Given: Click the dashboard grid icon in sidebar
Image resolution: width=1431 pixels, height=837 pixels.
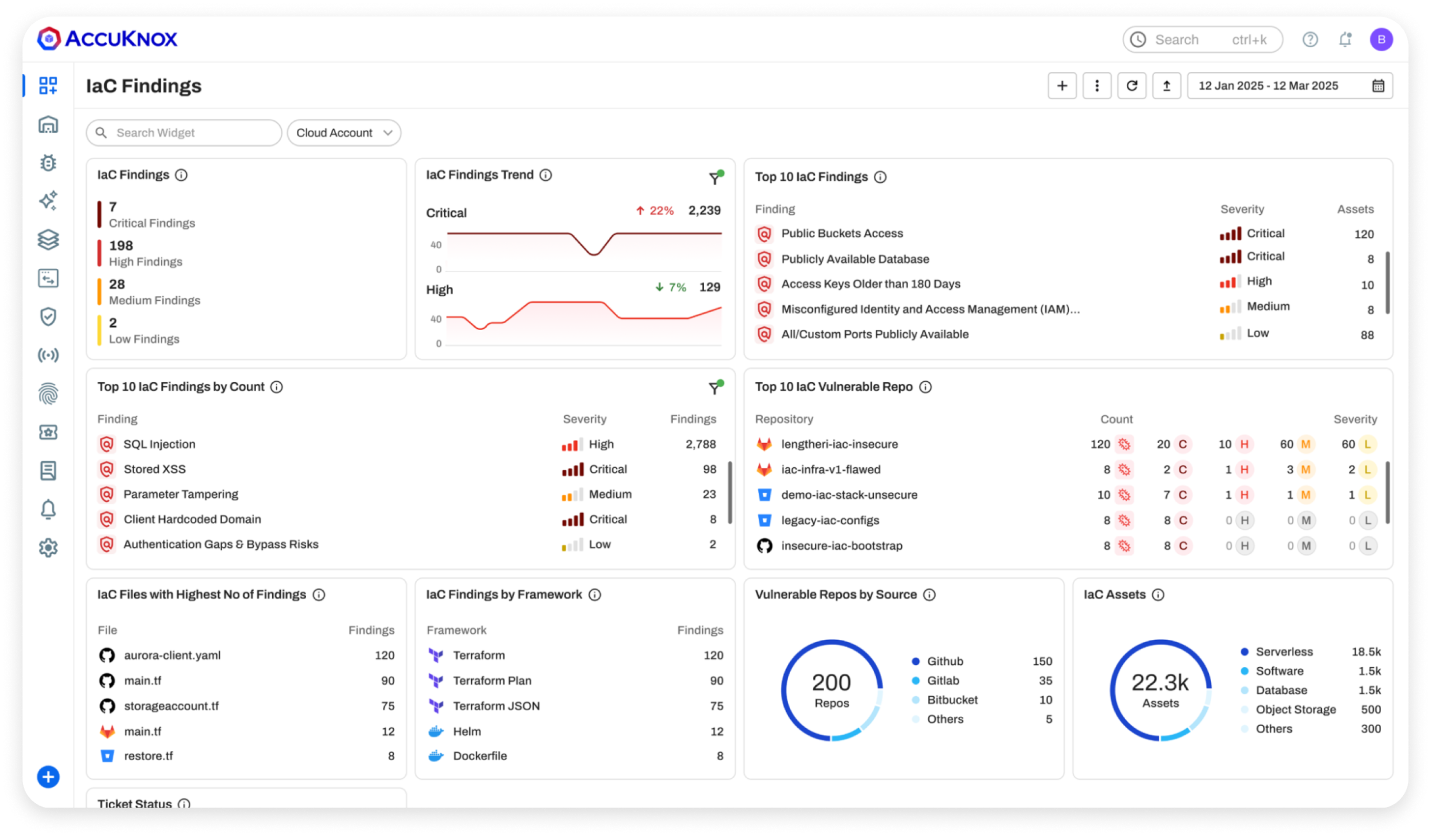Looking at the screenshot, I should pyautogui.click(x=48, y=86).
